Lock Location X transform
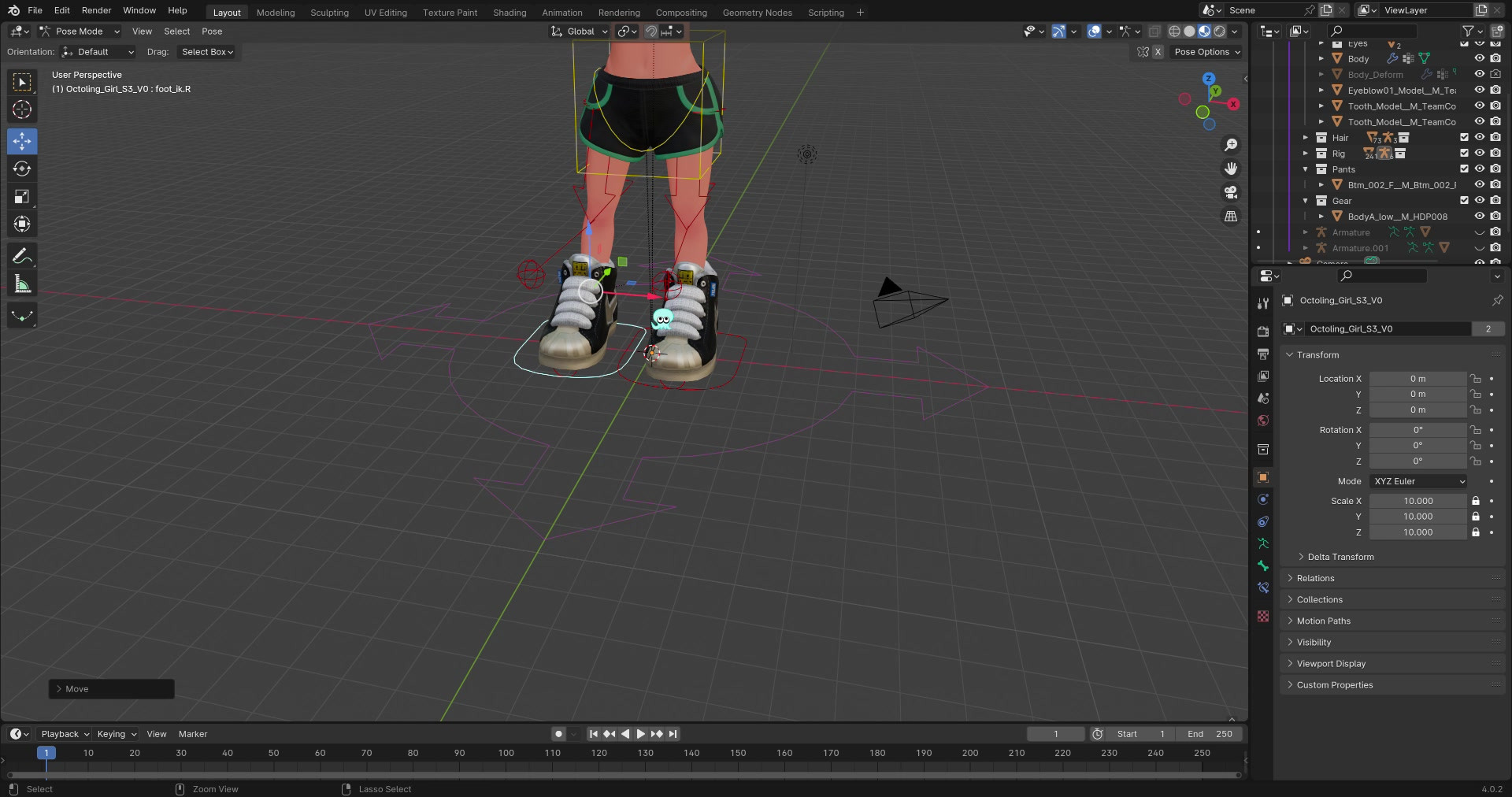 pos(1476,379)
